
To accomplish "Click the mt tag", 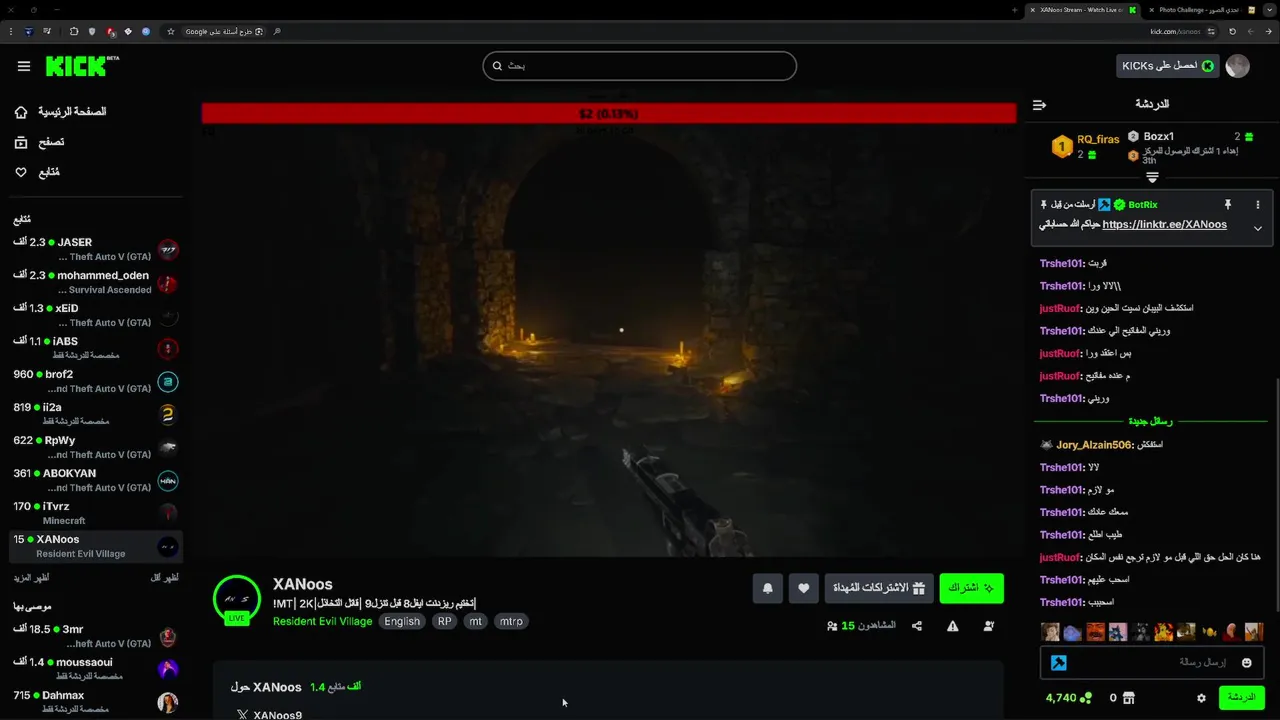I will tap(476, 621).
